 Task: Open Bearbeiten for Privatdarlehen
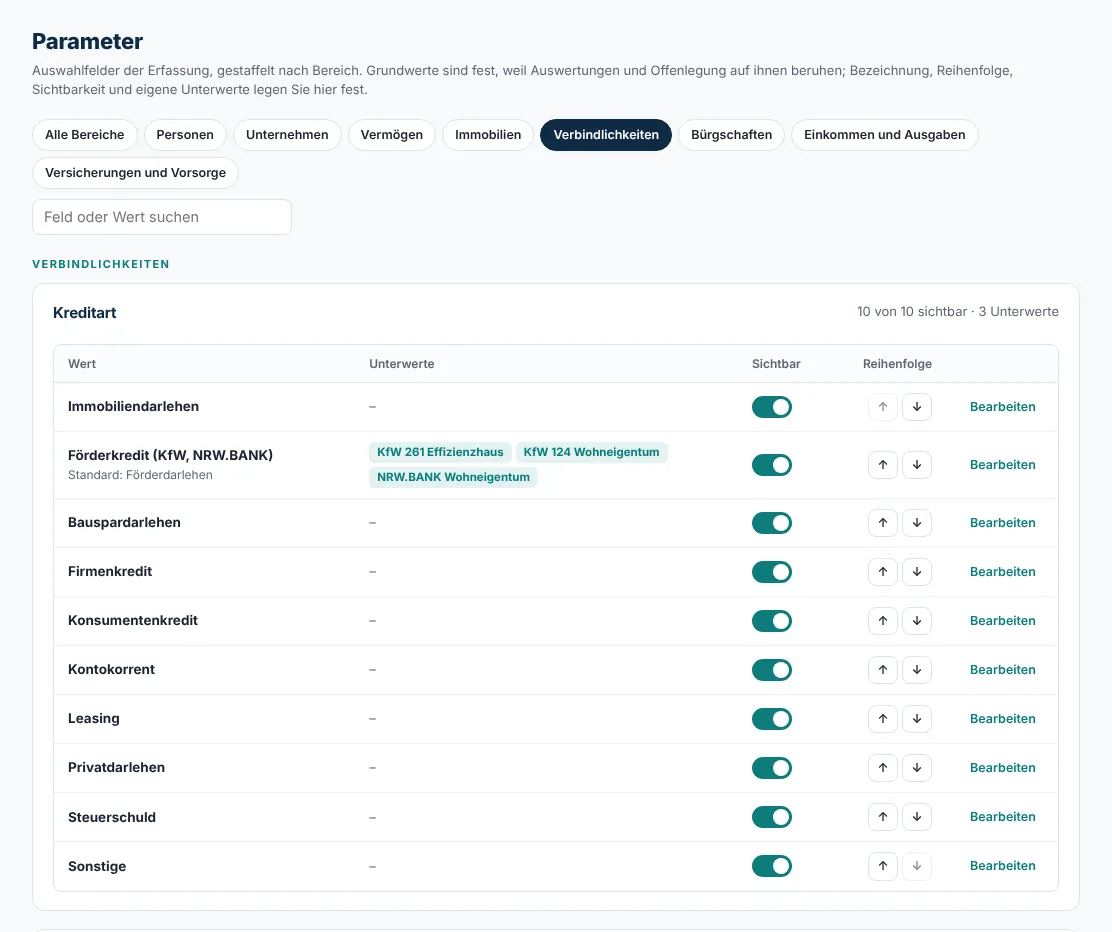(1002, 767)
